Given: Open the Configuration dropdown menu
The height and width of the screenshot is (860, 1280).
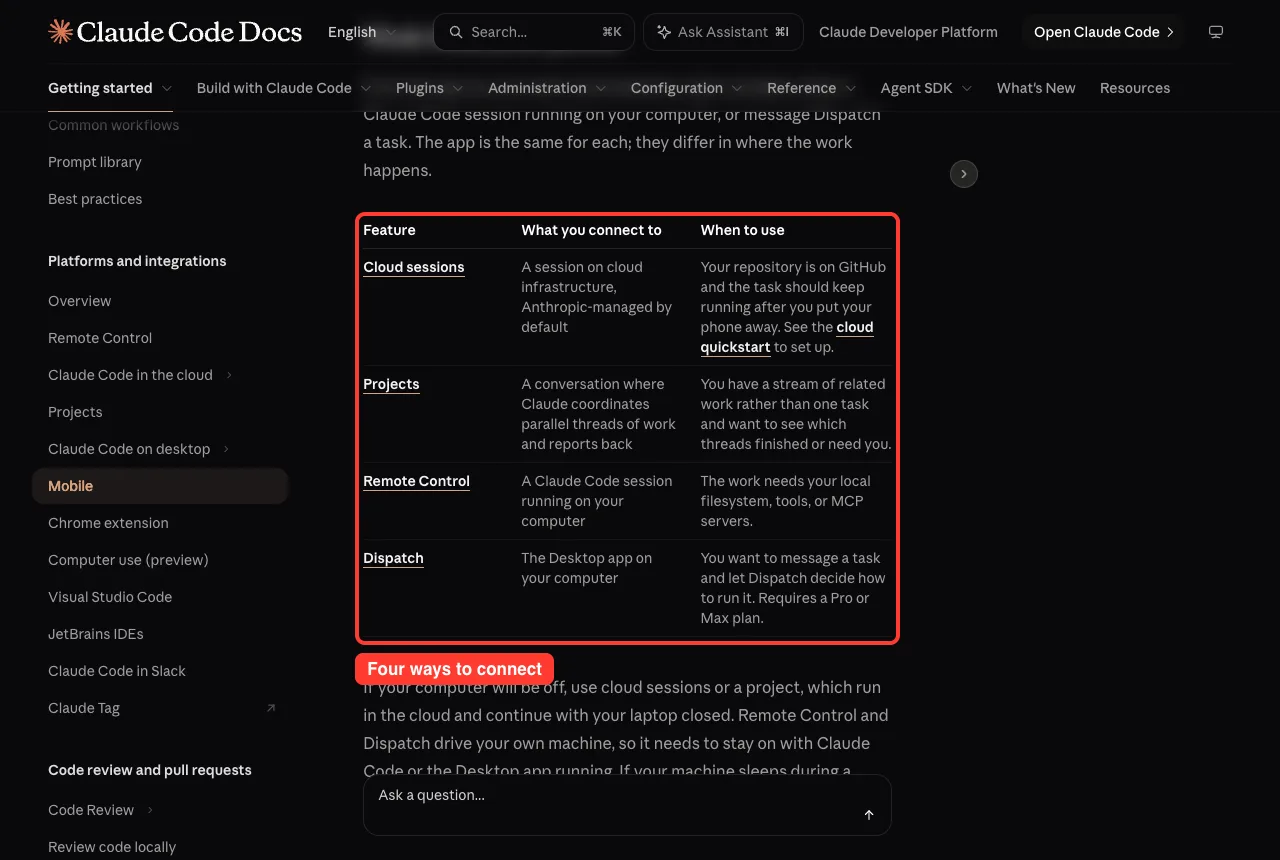Looking at the screenshot, I should pyautogui.click(x=687, y=88).
